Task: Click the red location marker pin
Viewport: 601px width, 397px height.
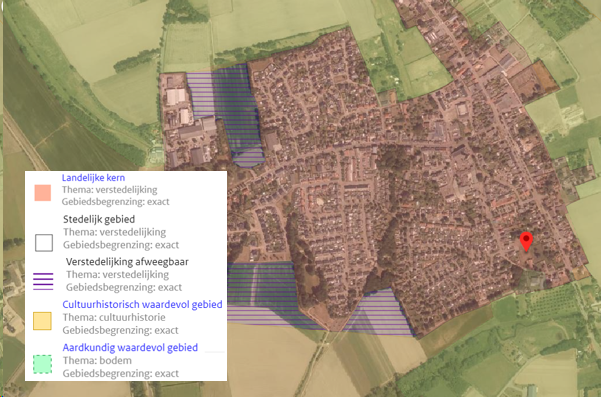Action: tap(526, 241)
